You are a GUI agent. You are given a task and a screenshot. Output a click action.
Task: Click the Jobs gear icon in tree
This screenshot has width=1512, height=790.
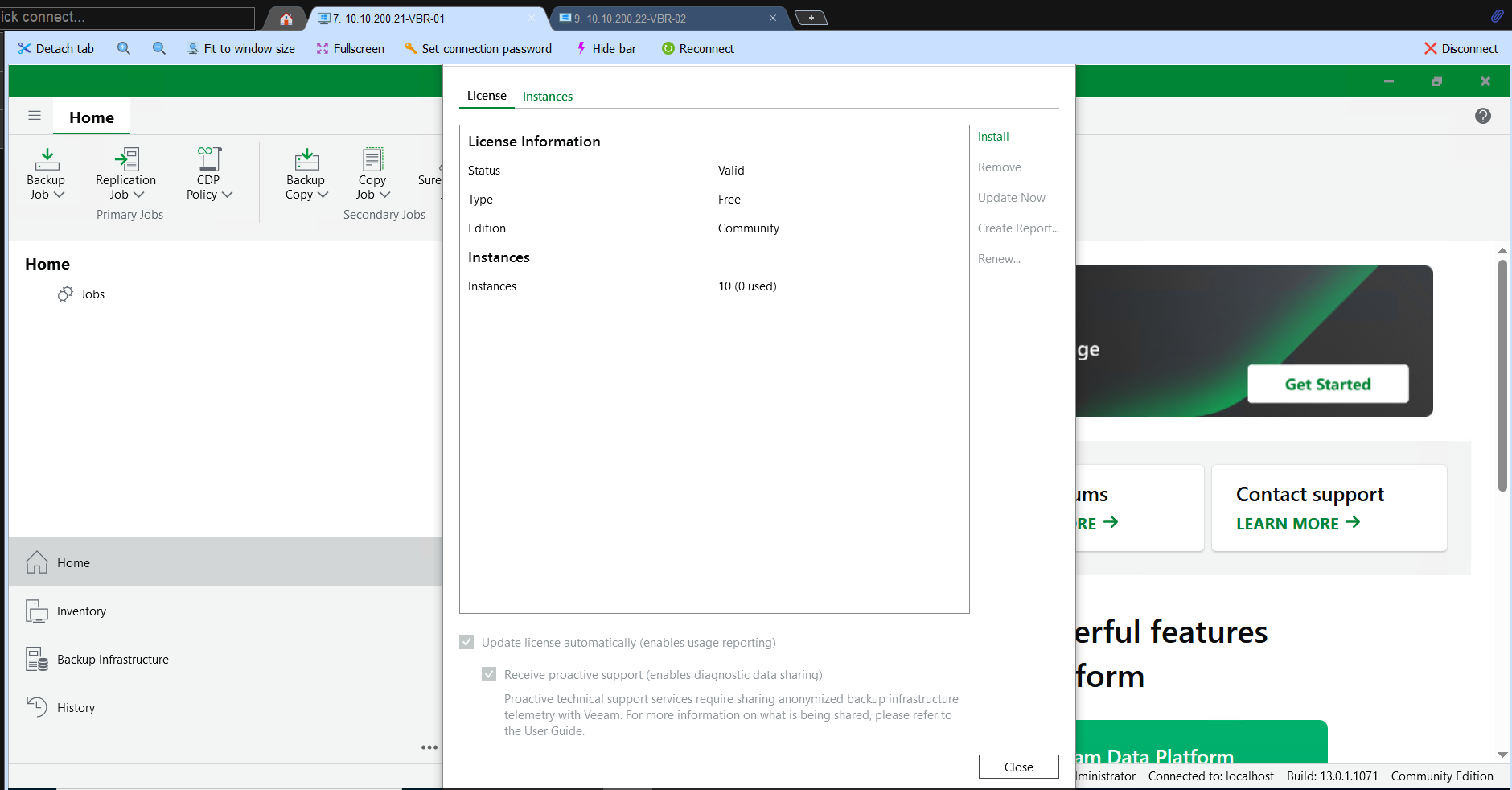click(x=65, y=294)
